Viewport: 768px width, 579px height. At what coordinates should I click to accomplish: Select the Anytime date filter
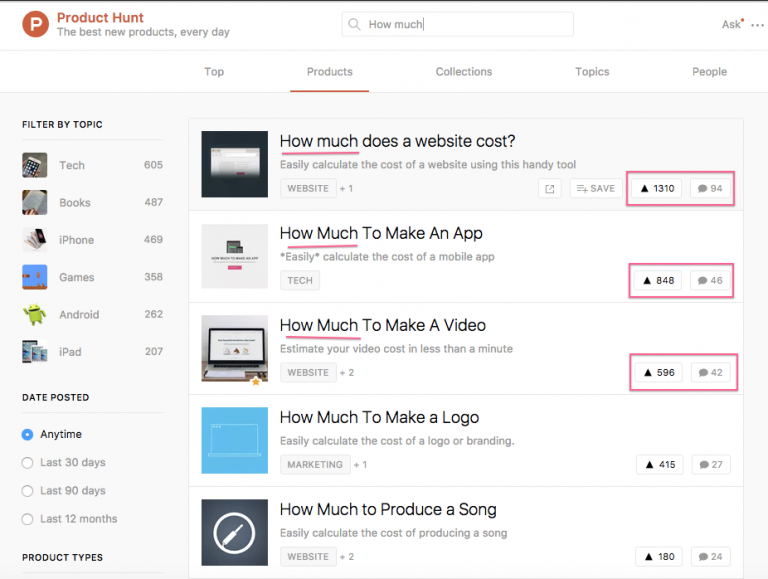[28, 435]
